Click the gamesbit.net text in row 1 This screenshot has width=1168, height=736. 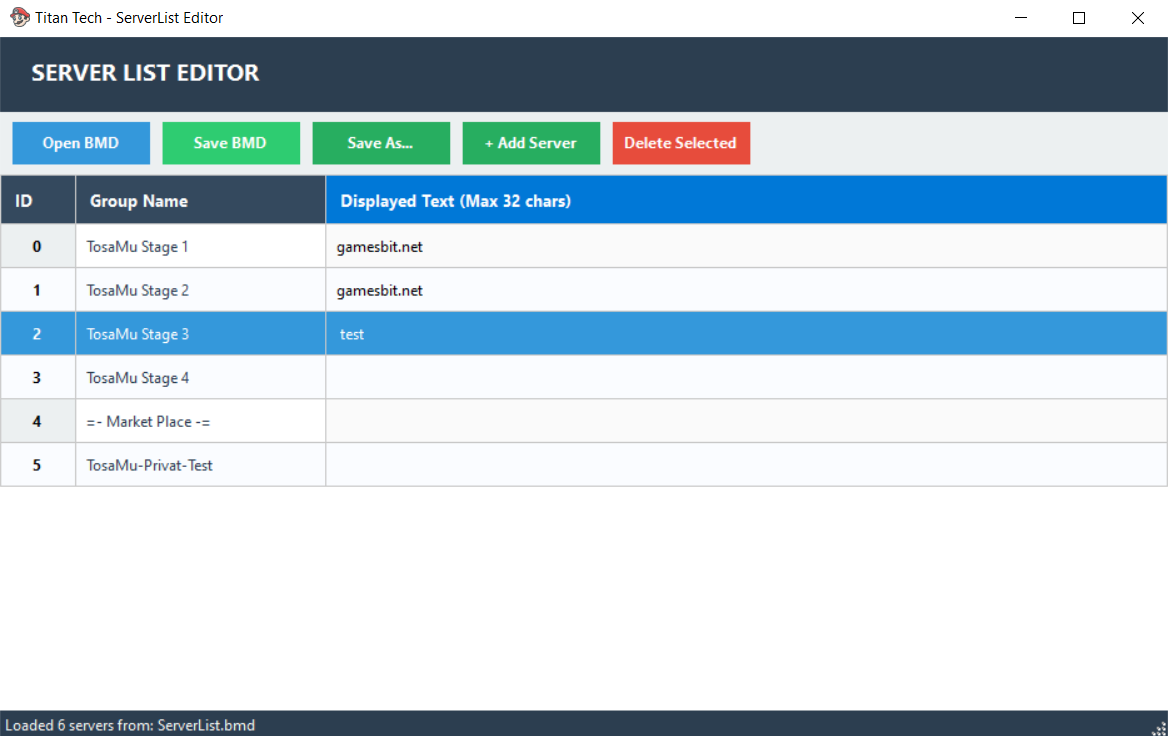[x=380, y=290]
